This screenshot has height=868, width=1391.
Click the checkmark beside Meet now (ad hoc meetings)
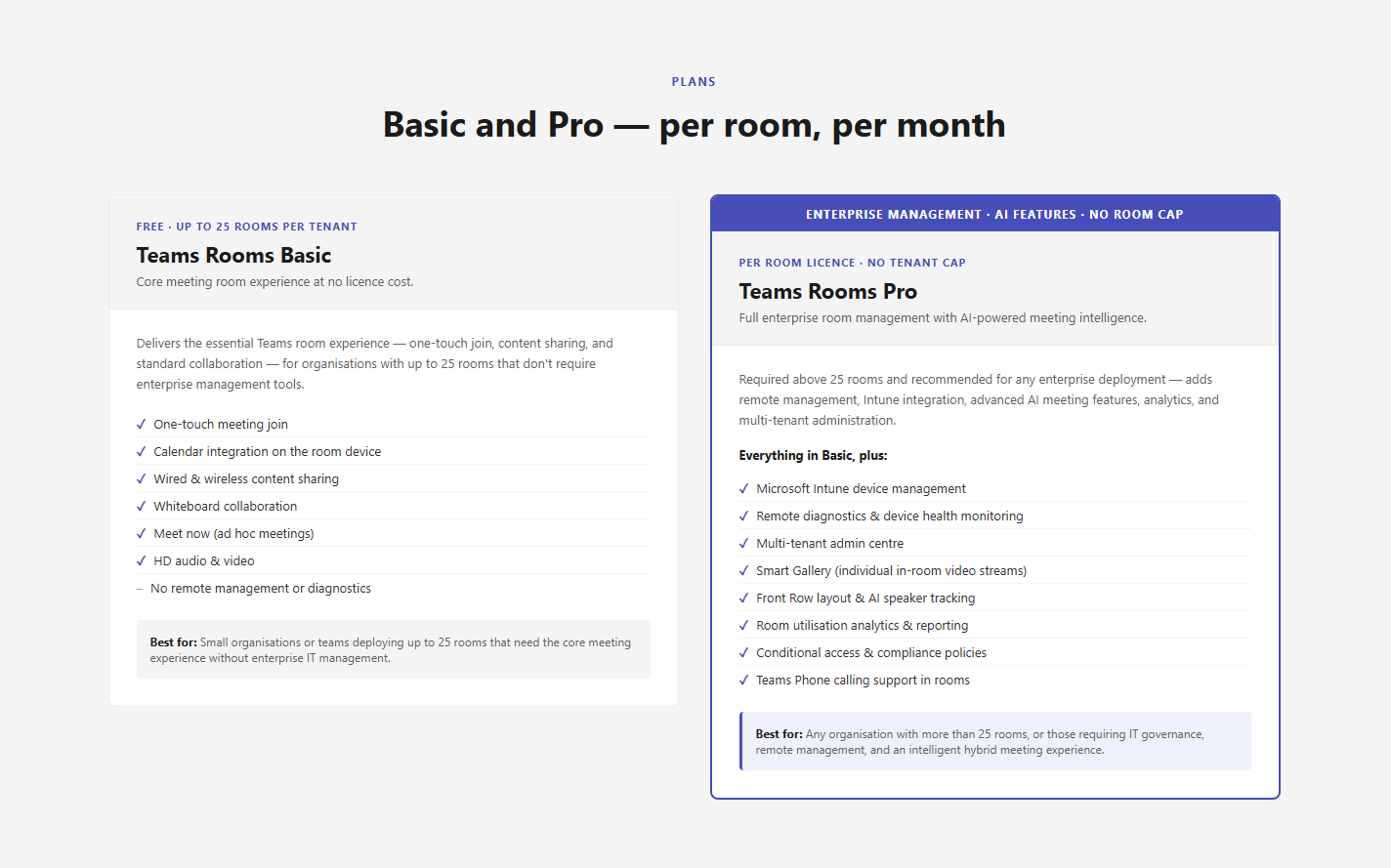142,534
